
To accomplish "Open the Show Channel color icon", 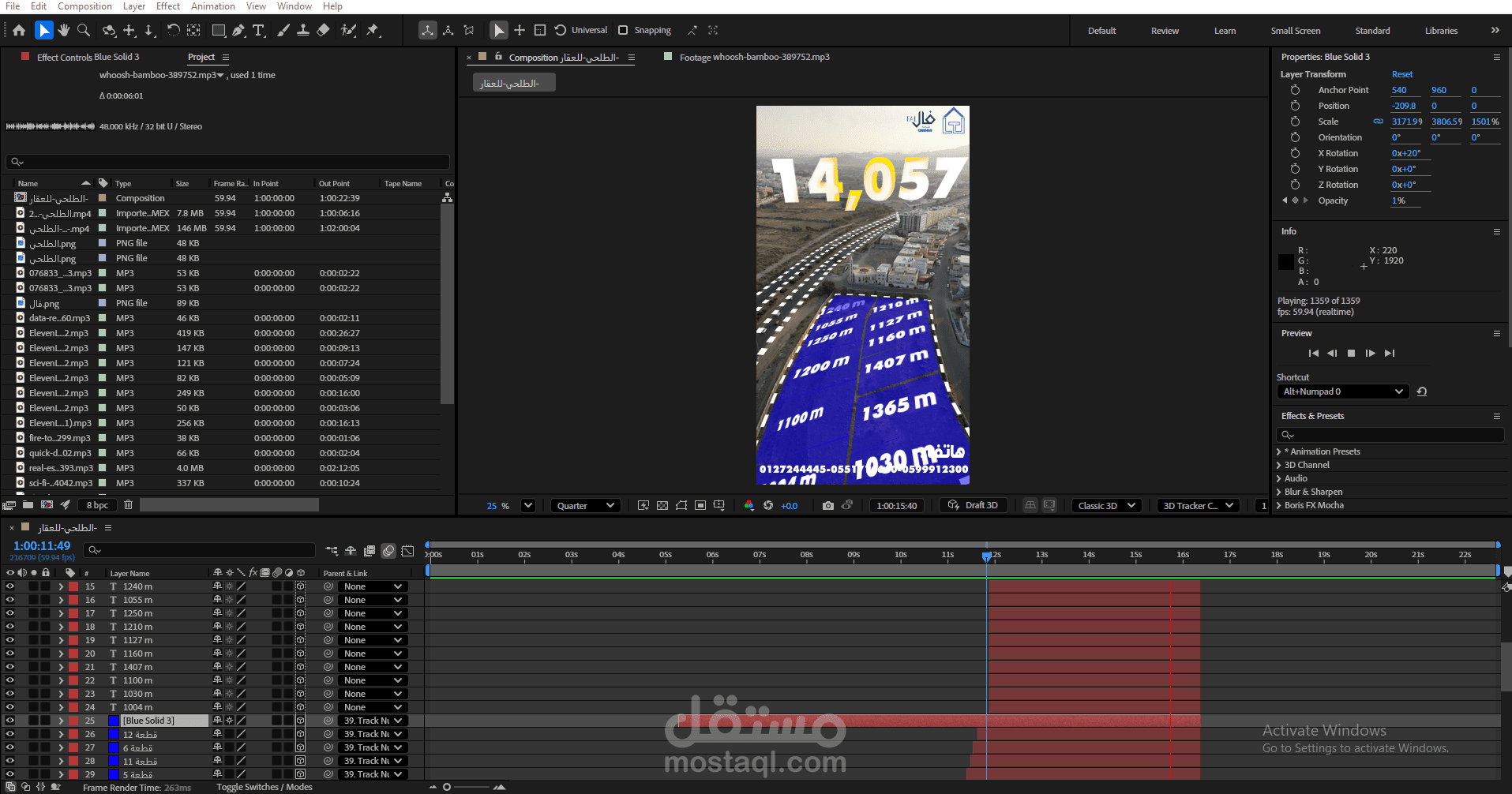I will [748, 506].
